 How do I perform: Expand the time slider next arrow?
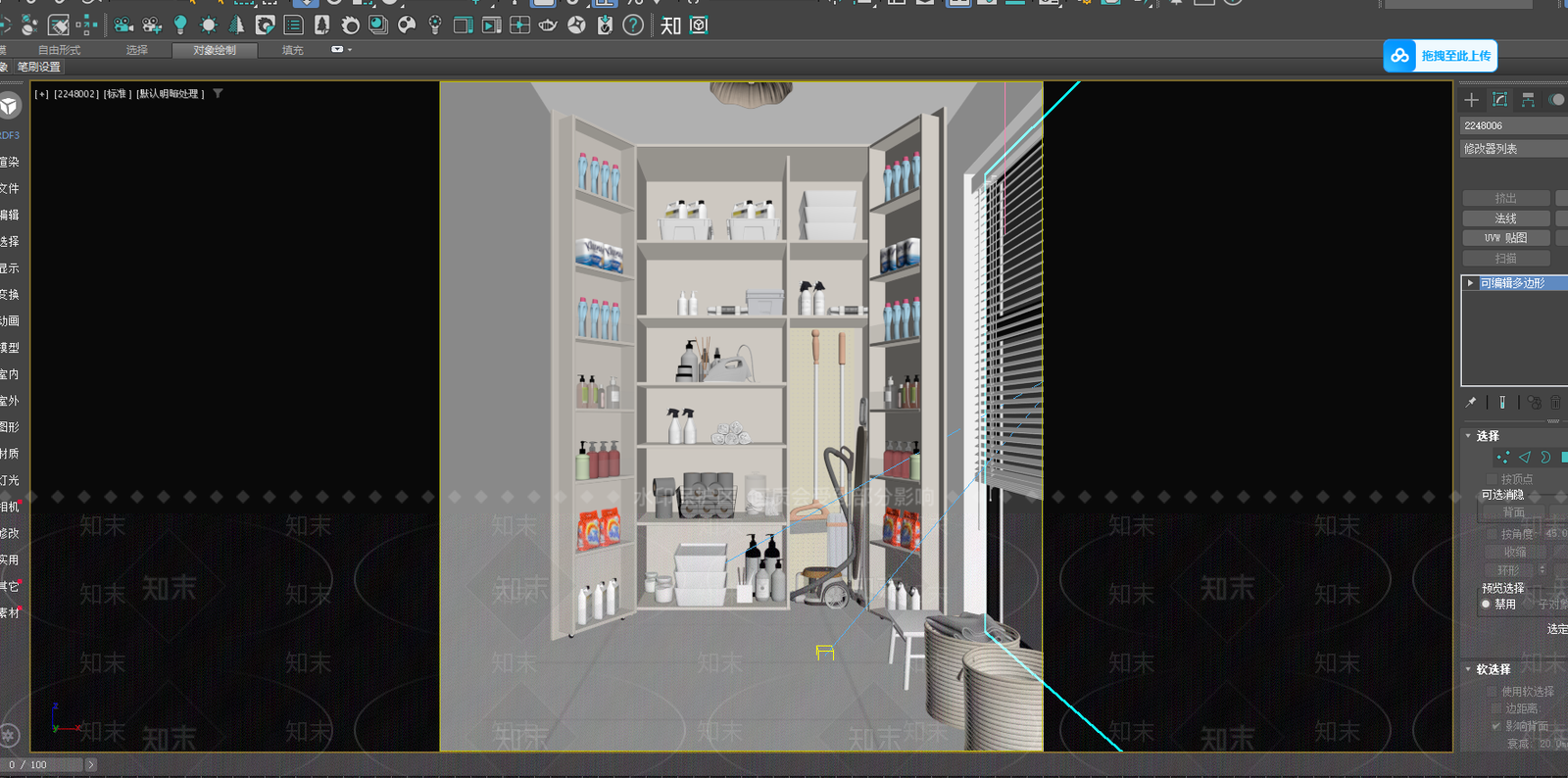click(x=91, y=764)
